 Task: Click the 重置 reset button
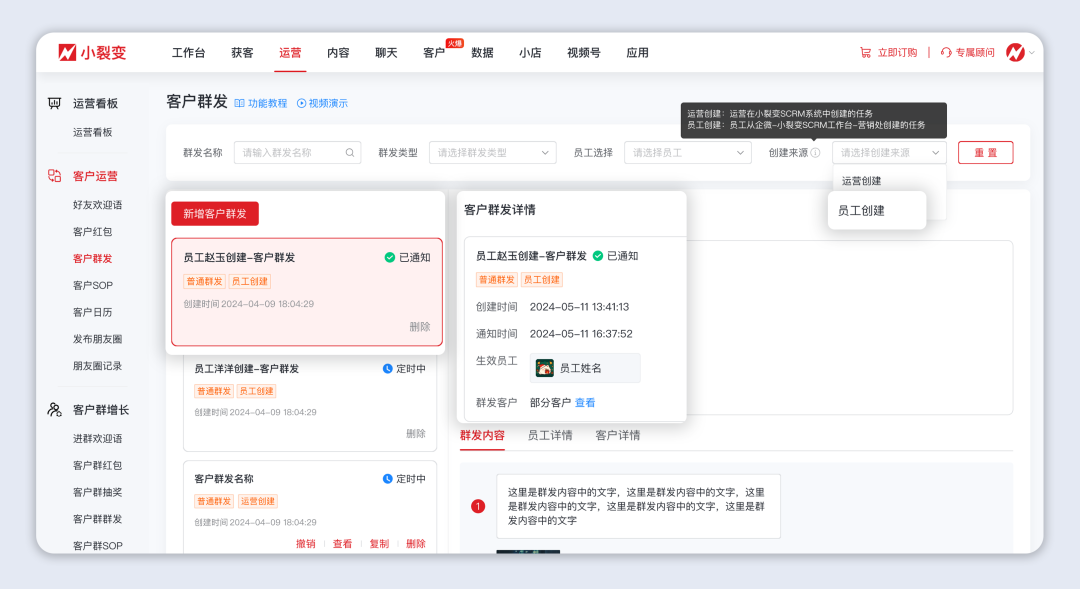pos(985,152)
